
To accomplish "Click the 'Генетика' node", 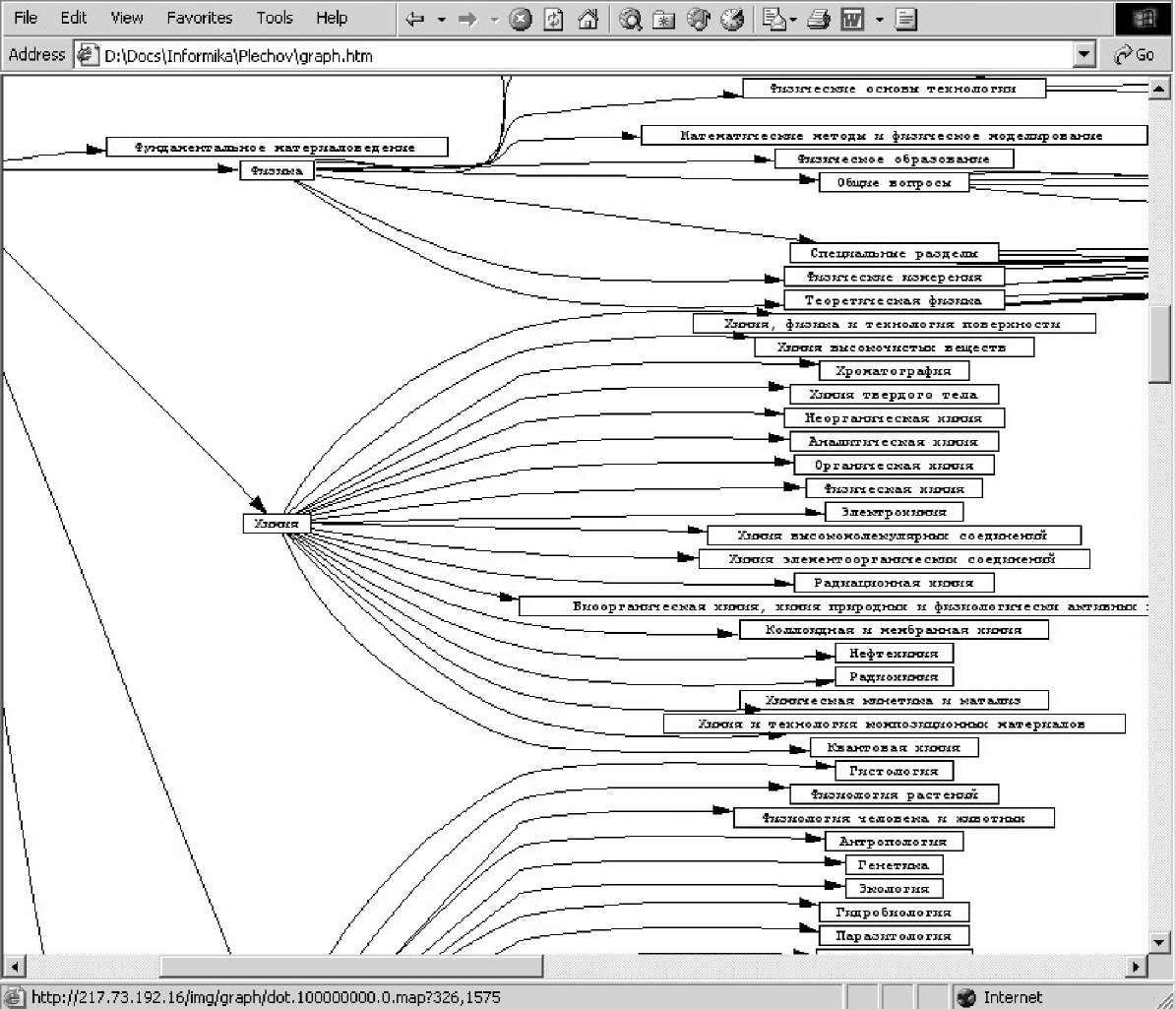I will click(894, 865).
